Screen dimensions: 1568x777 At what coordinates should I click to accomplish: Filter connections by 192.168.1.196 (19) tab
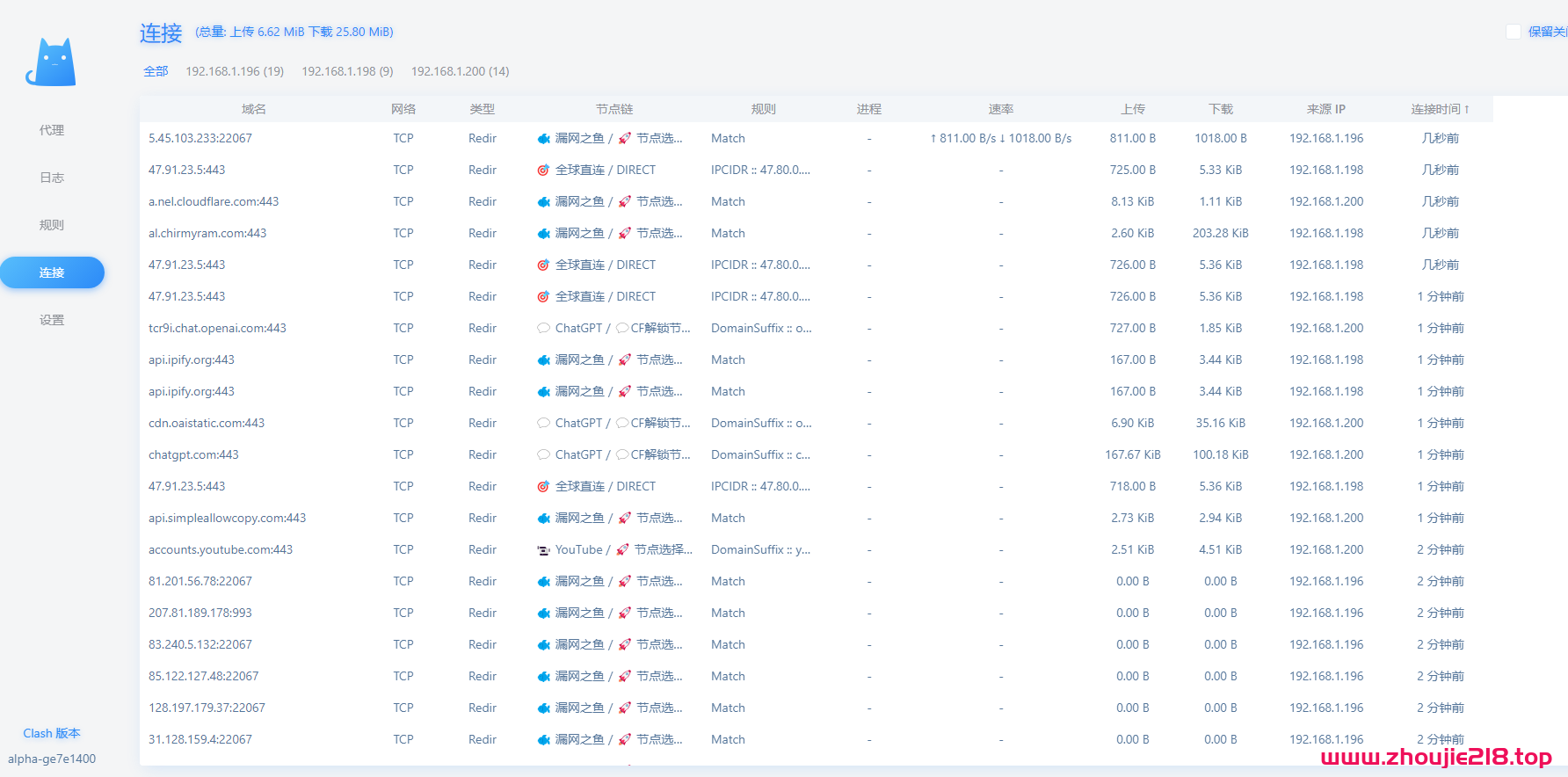click(x=235, y=71)
